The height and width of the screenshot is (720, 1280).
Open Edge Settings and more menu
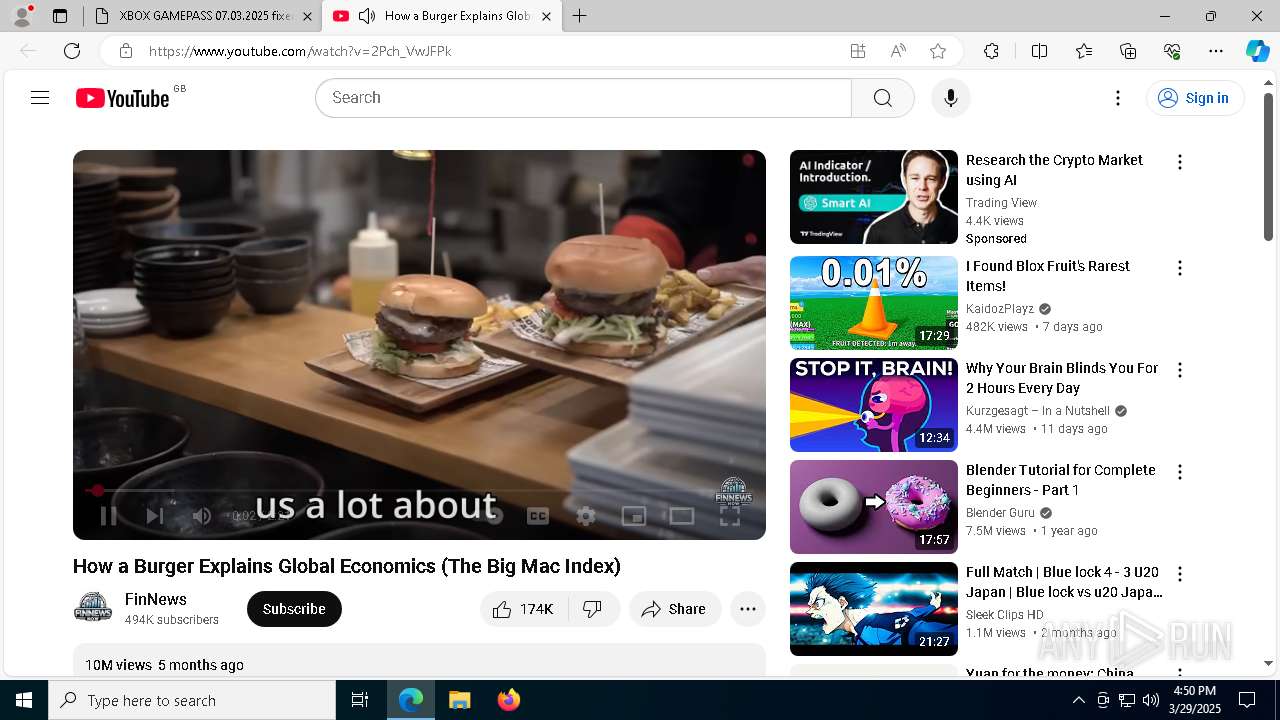(x=1216, y=51)
